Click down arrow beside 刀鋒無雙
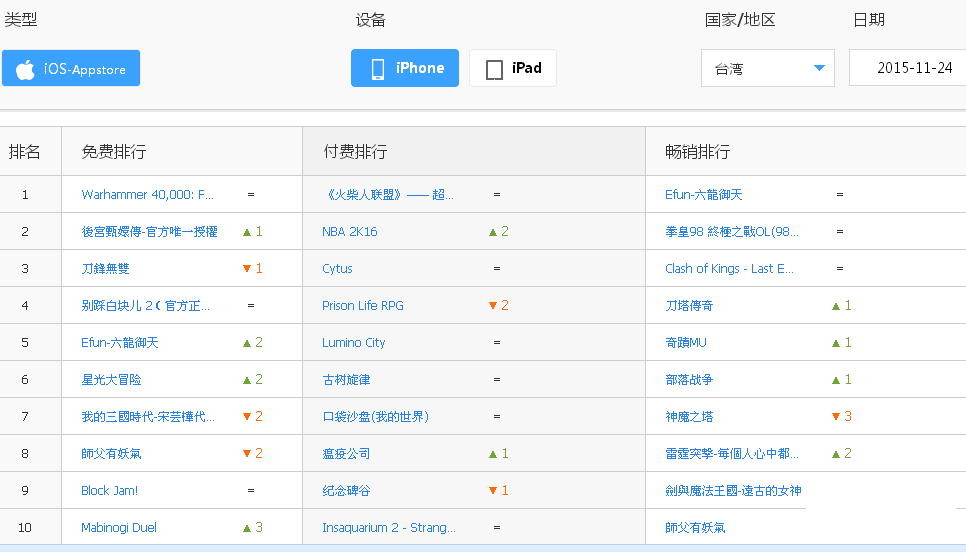Image resolution: width=966 pixels, height=552 pixels. [247, 269]
